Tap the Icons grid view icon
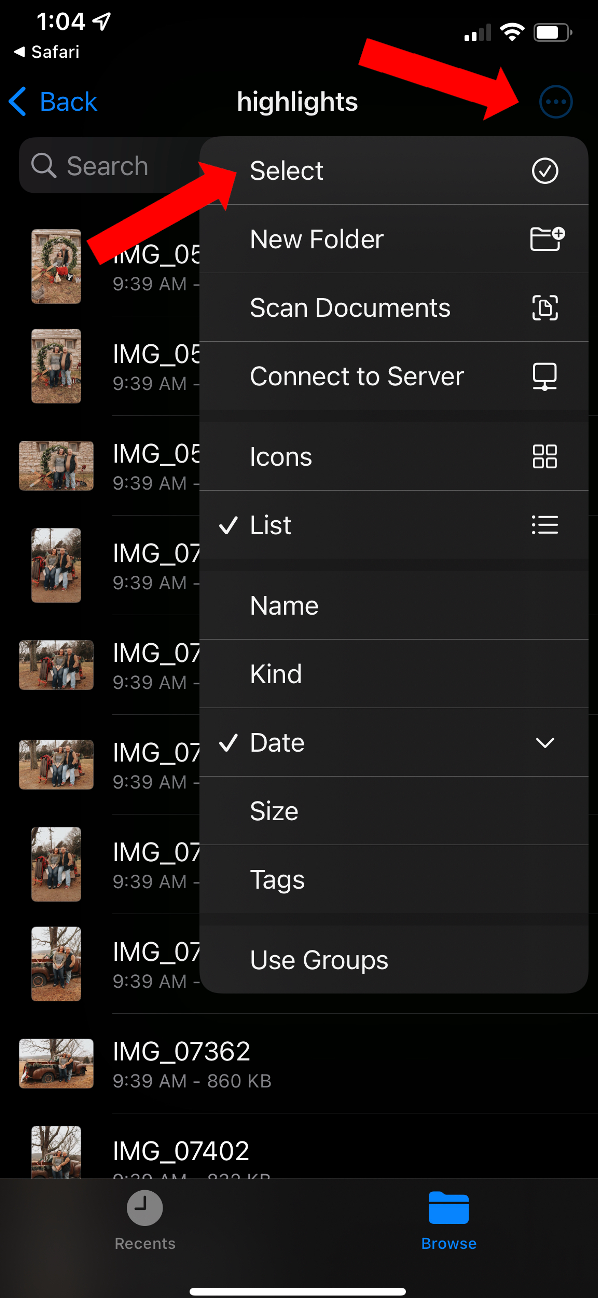The width and height of the screenshot is (598, 1298). [x=545, y=457]
